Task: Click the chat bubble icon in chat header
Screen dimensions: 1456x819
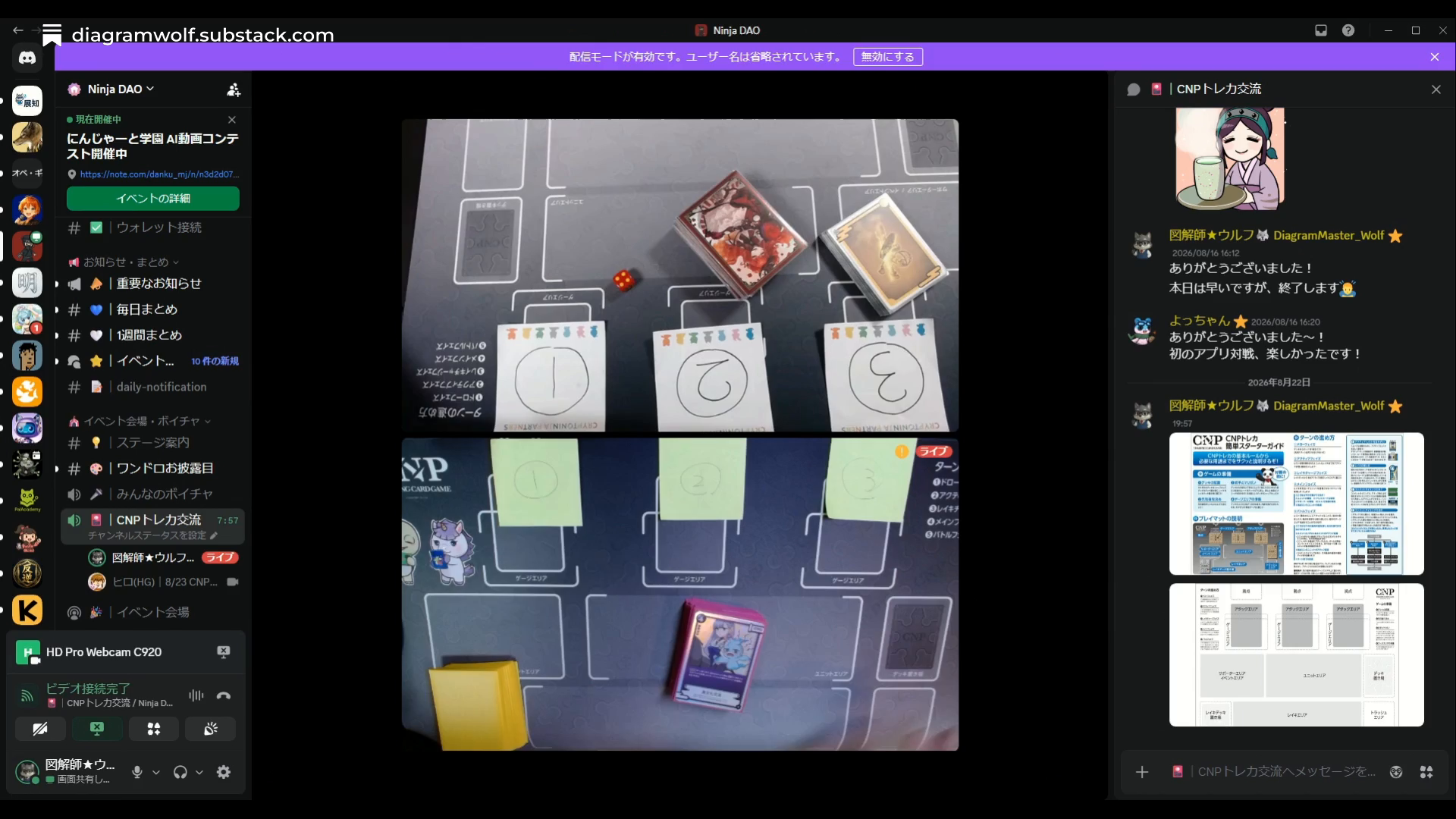Action: click(1134, 89)
